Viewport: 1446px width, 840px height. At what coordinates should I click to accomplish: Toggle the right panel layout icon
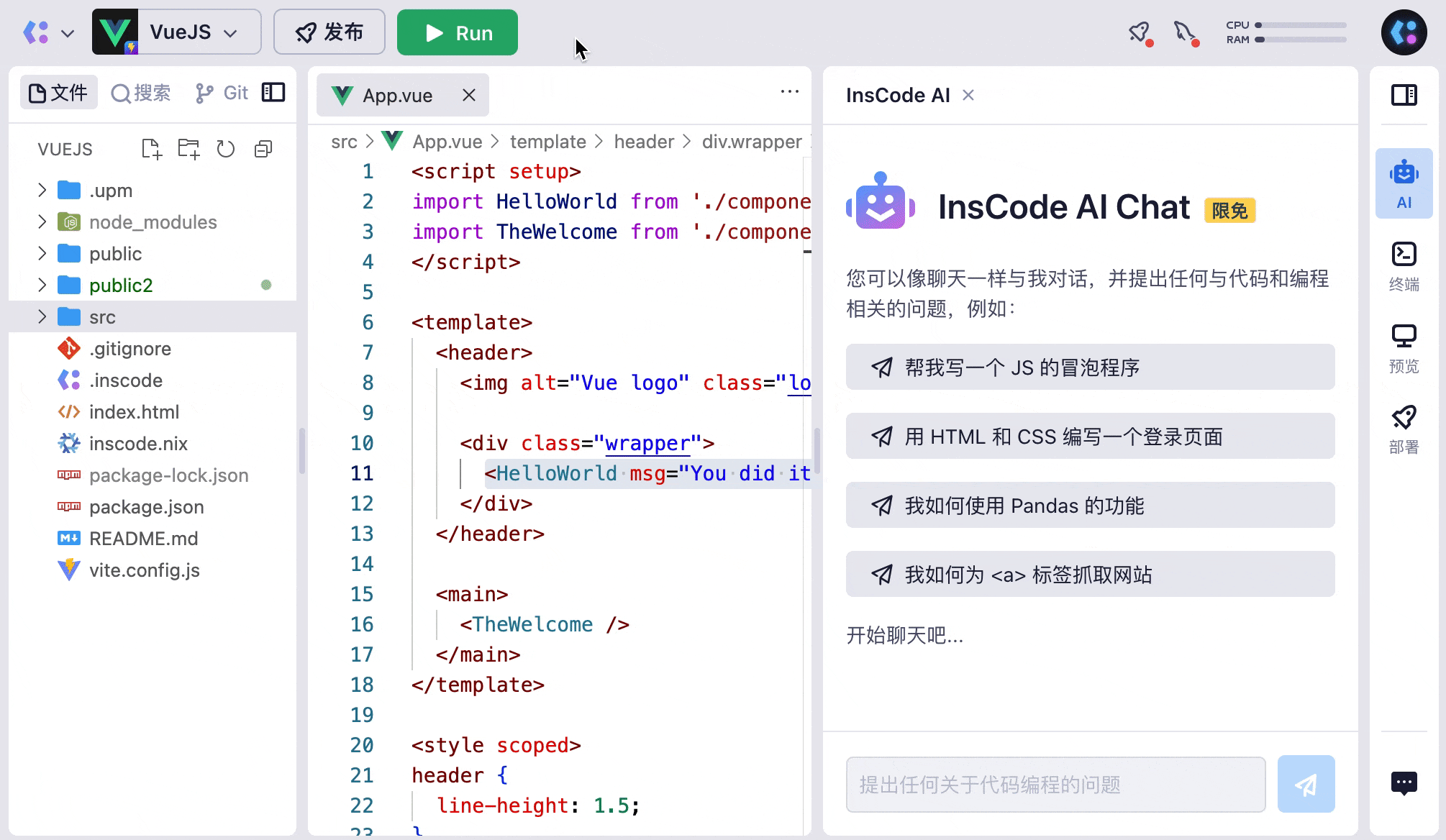click(1404, 95)
